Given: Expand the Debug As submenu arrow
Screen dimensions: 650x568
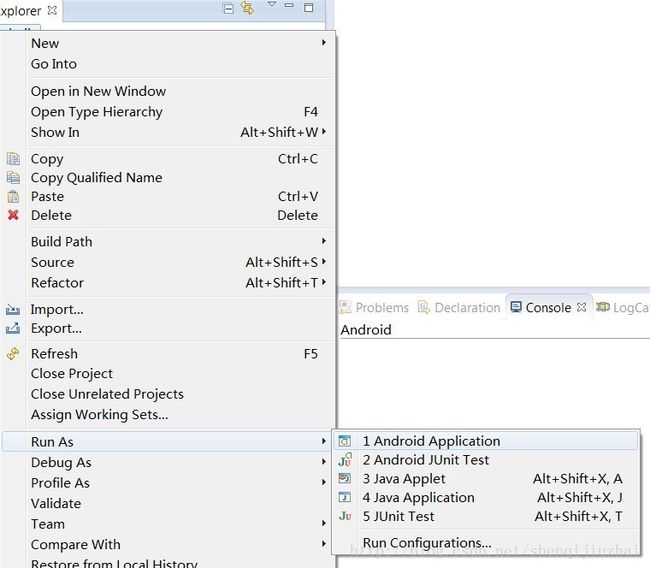Looking at the screenshot, I should coord(324,461).
